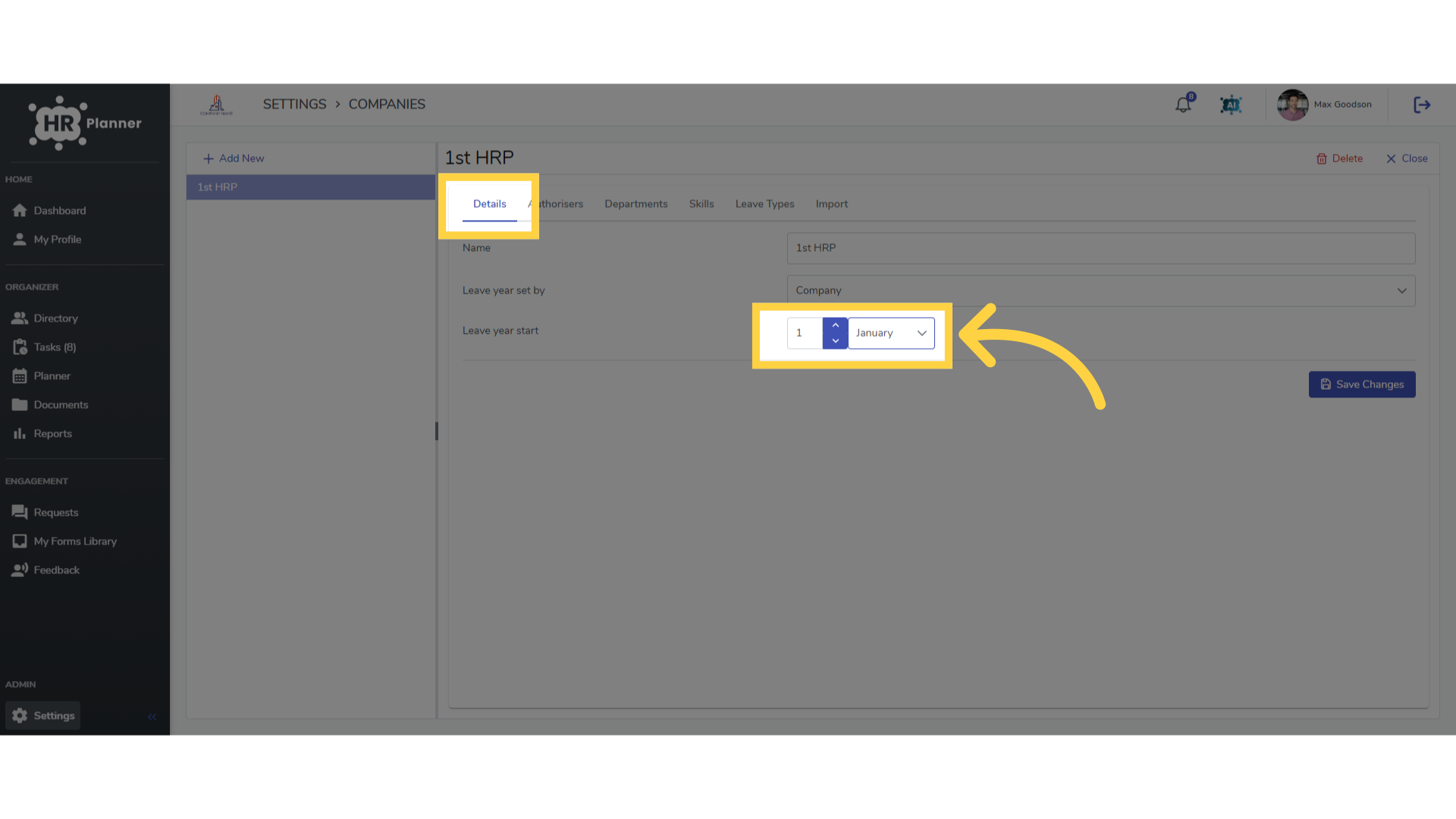Click SETTINGS in the breadcrumb
Viewport: 1456px width, 819px height.
(x=294, y=105)
